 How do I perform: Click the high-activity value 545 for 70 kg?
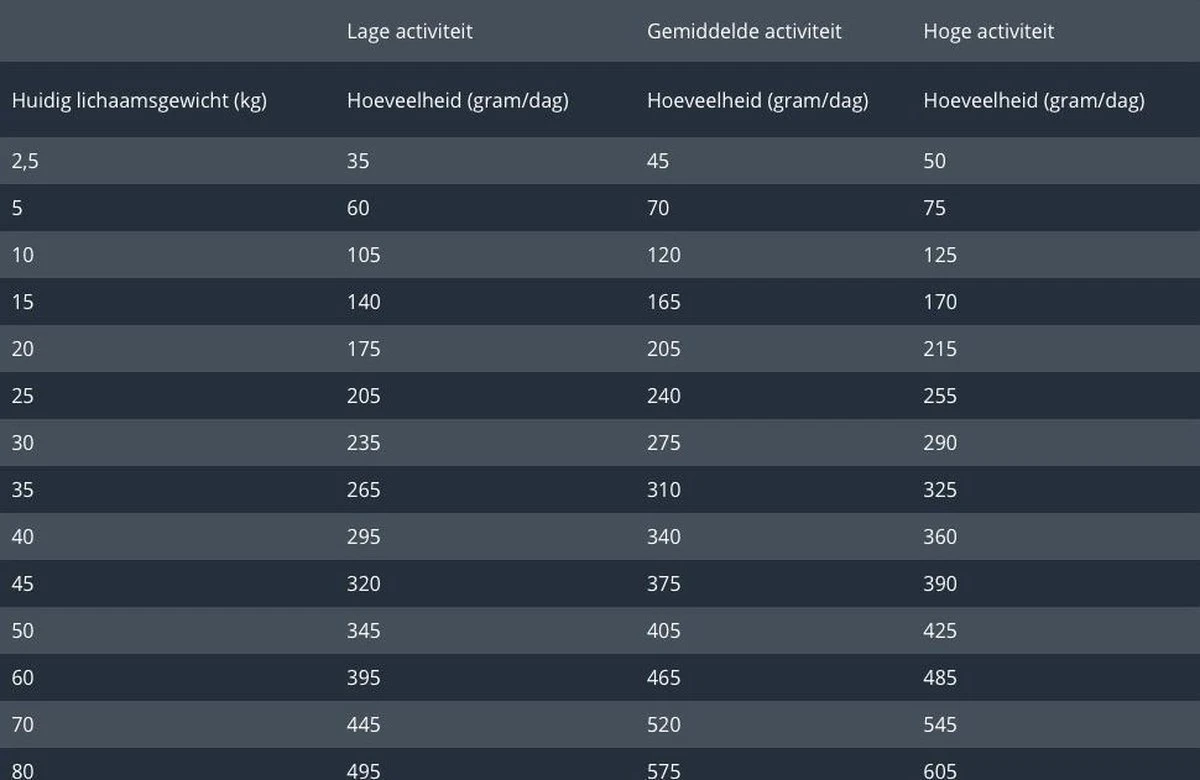point(940,725)
